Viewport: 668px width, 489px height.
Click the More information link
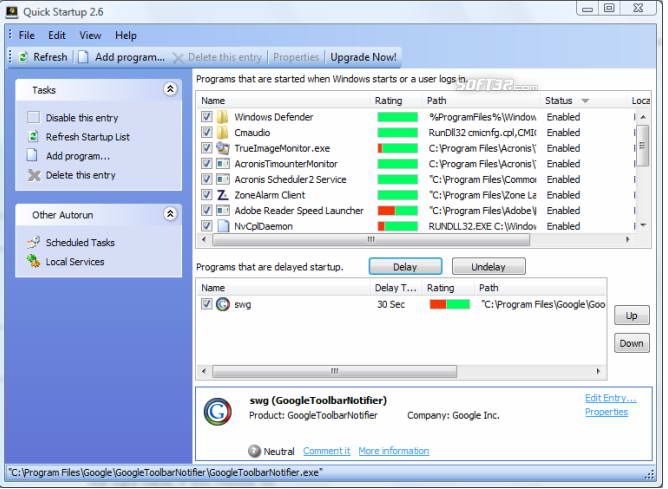(x=394, y=451)
